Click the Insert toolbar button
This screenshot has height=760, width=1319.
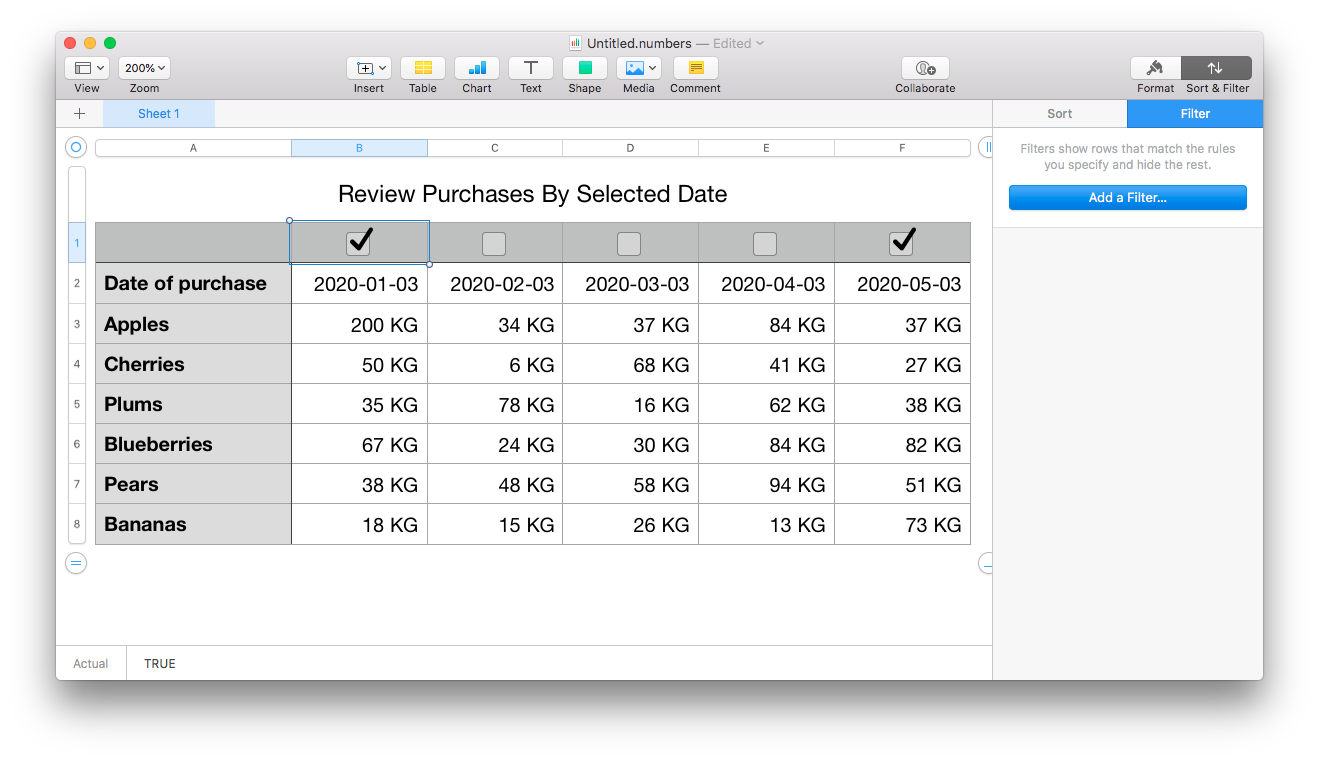coord(368,68)
